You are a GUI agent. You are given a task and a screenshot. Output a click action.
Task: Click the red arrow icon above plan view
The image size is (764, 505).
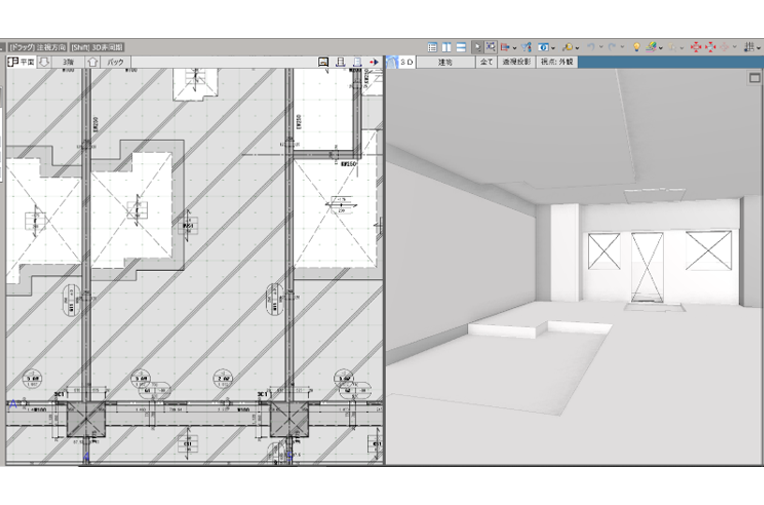374,62
